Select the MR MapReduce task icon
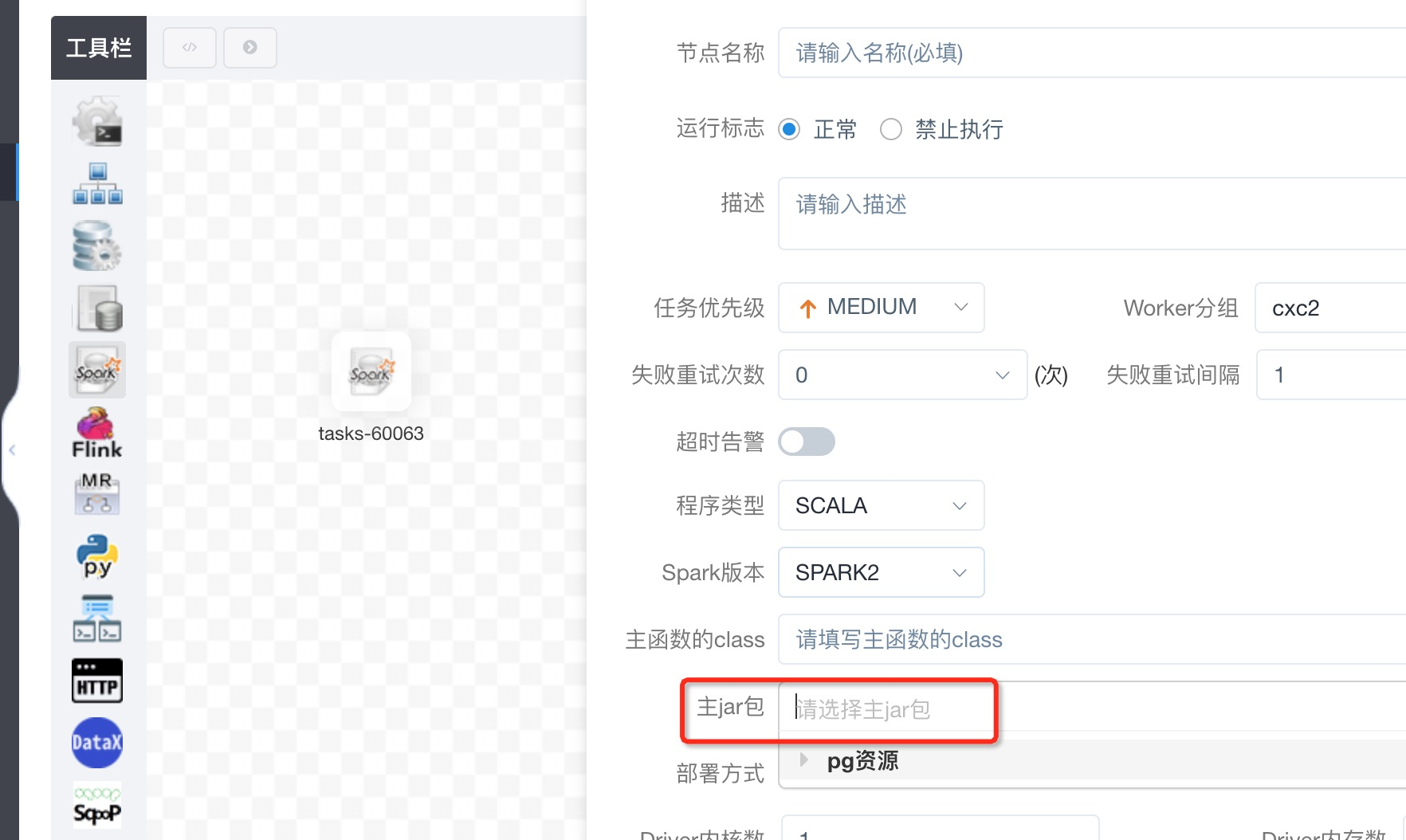The image size is (1406, 840). click(97, 493)
